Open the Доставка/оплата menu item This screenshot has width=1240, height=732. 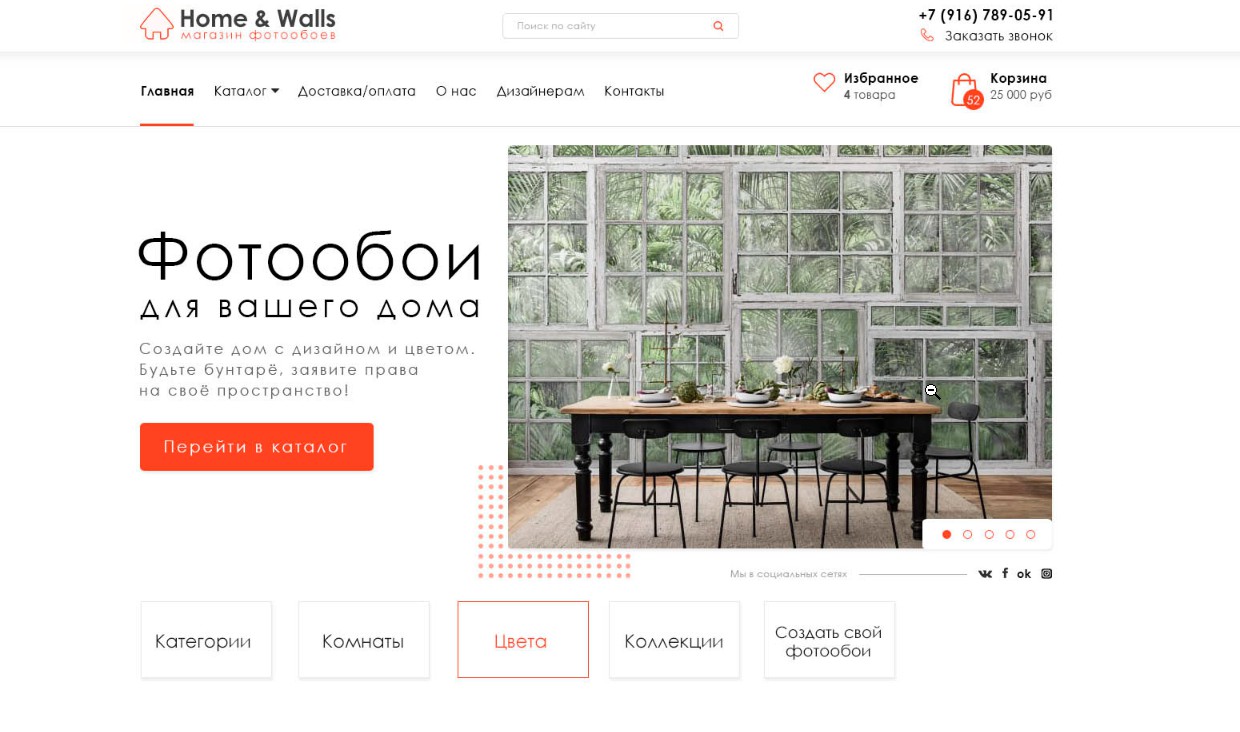(x=357, y=91)
